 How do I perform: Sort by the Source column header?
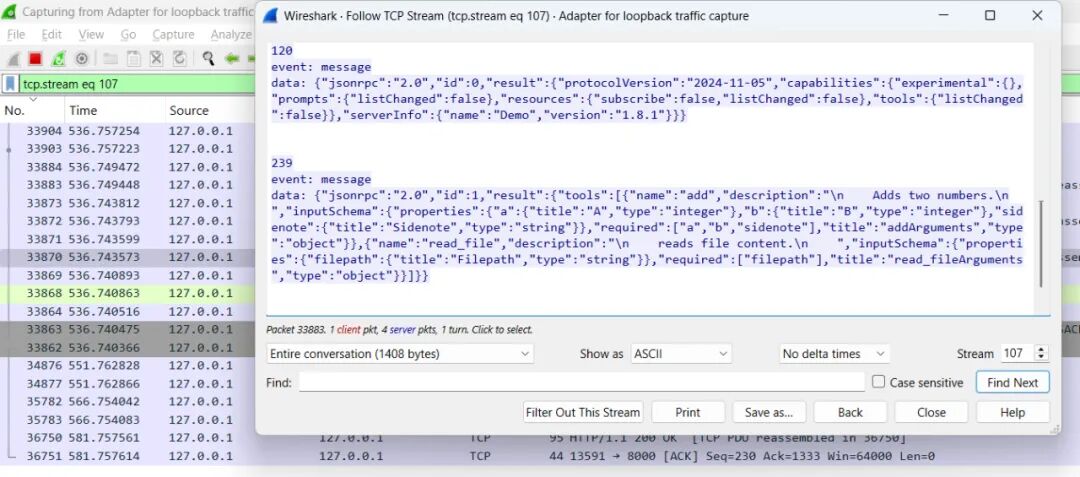tap(209, 110)
